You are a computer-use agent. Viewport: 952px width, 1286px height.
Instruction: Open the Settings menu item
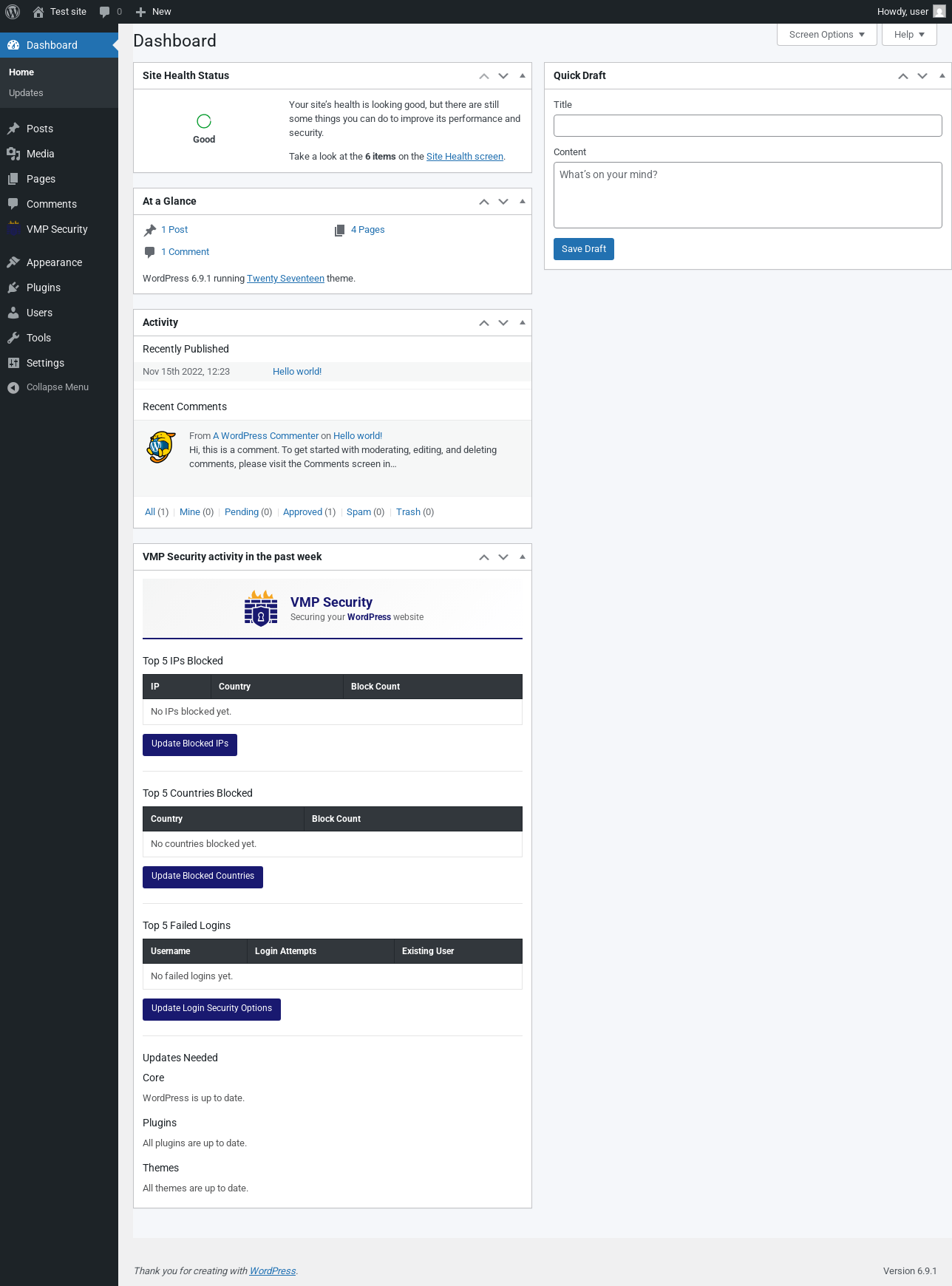59,363
